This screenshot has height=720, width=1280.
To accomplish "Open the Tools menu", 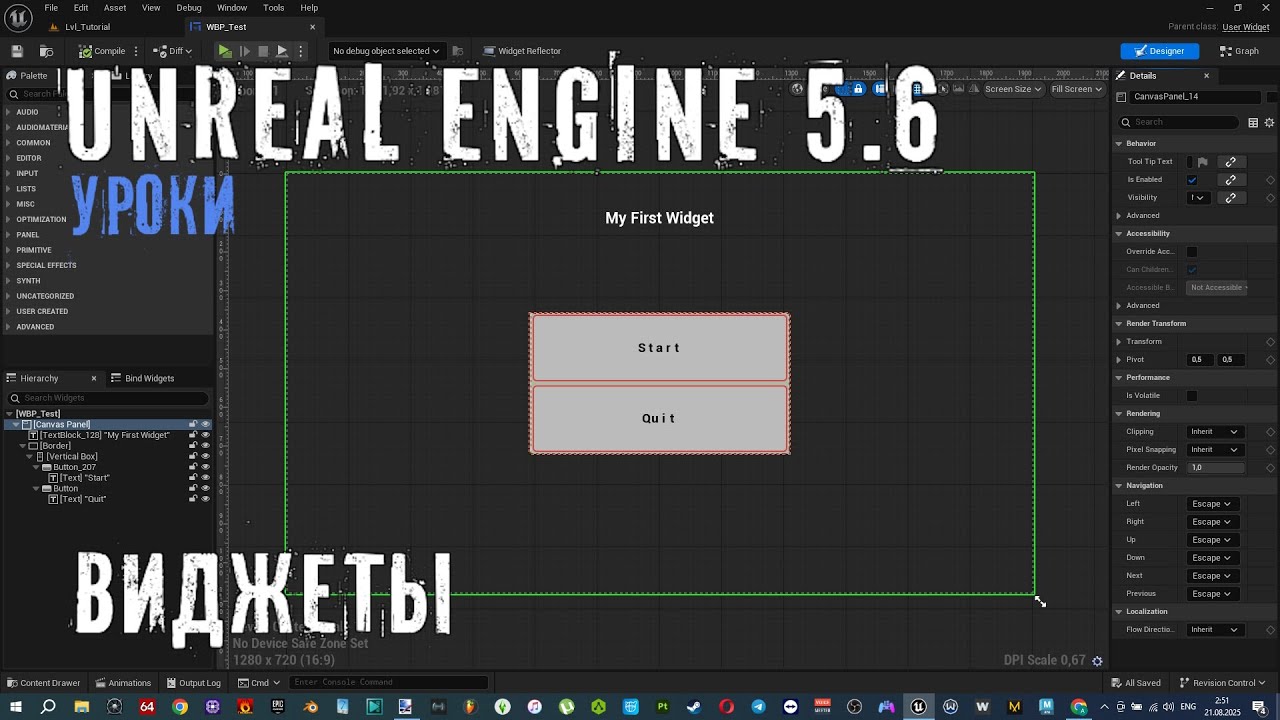I will point(273,8).
